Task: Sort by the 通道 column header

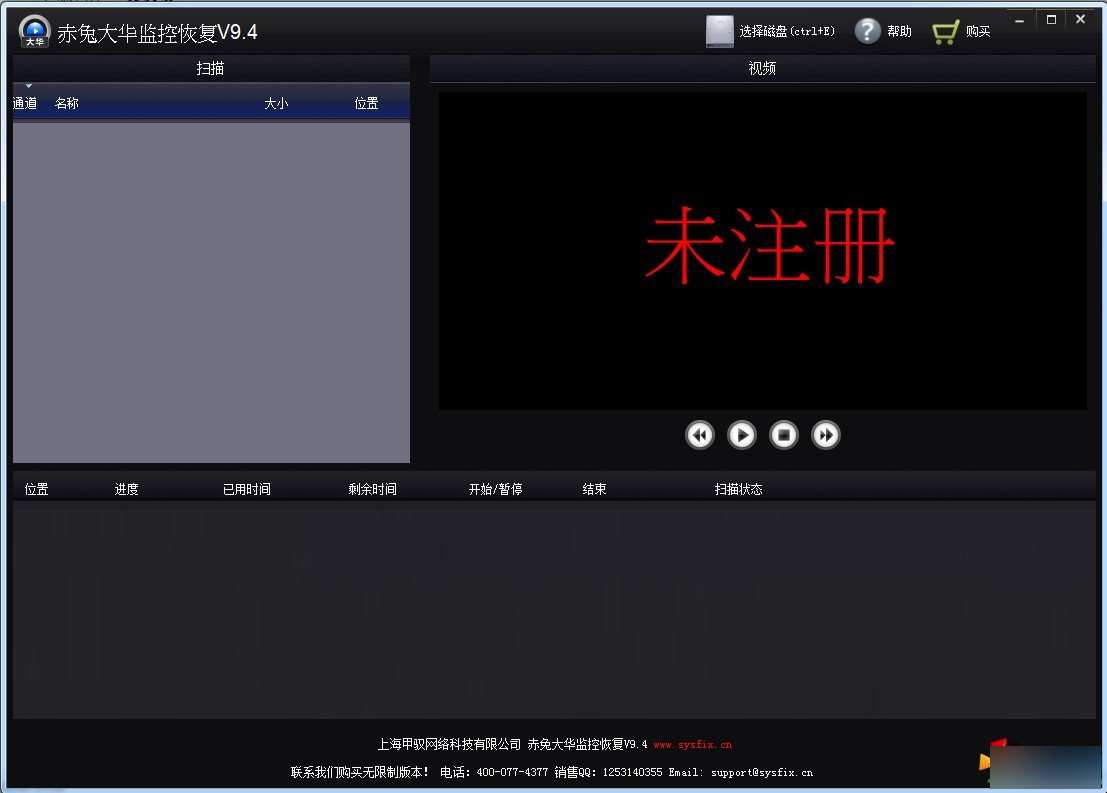Action: coord(25,103)
